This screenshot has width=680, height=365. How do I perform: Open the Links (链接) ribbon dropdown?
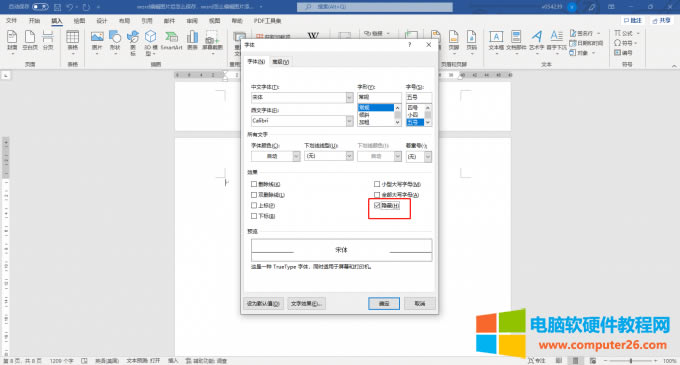point(377,33)
